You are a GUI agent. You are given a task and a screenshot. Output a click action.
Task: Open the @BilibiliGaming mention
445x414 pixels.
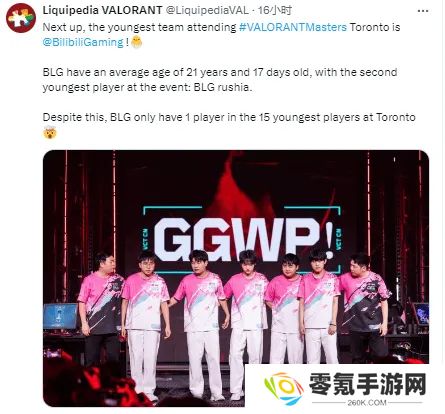83,42
